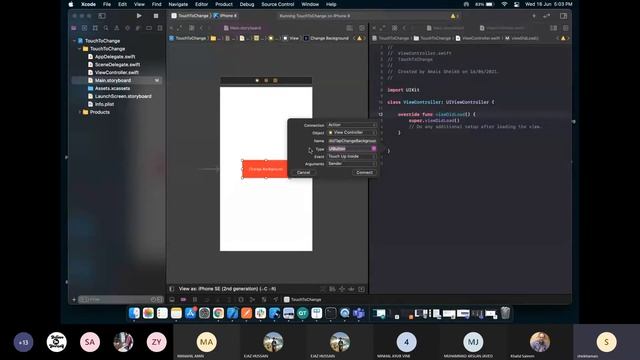Screen dimensions: 640x360
Task: Click Connect in the connection popup
Action: [x=364, y=173]
